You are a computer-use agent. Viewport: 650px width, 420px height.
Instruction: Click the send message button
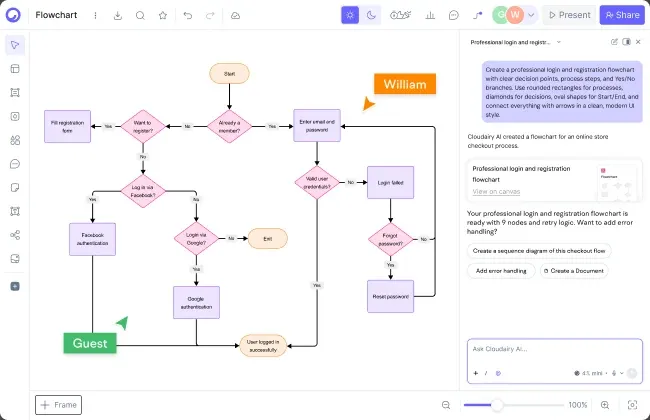point(632,373)
